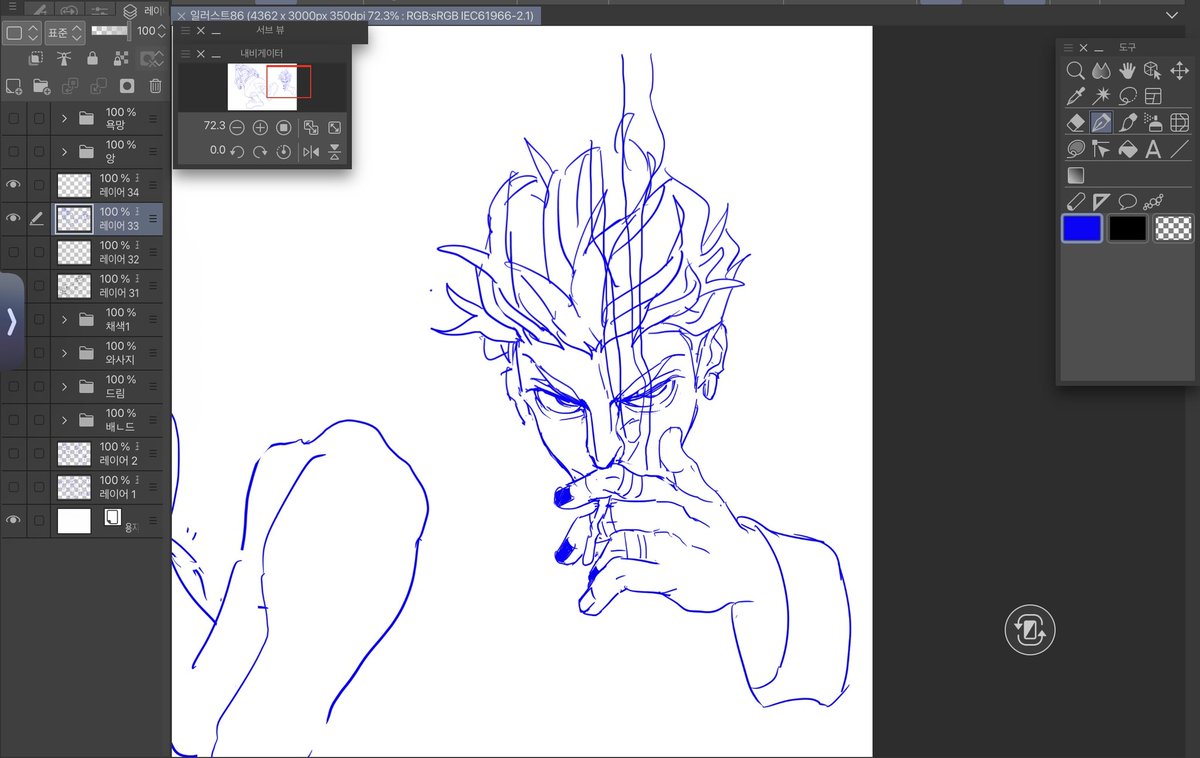This screenshot has height=758, width=1200.
Task: Select the Selection pen tool
Action: (1075, 149)
